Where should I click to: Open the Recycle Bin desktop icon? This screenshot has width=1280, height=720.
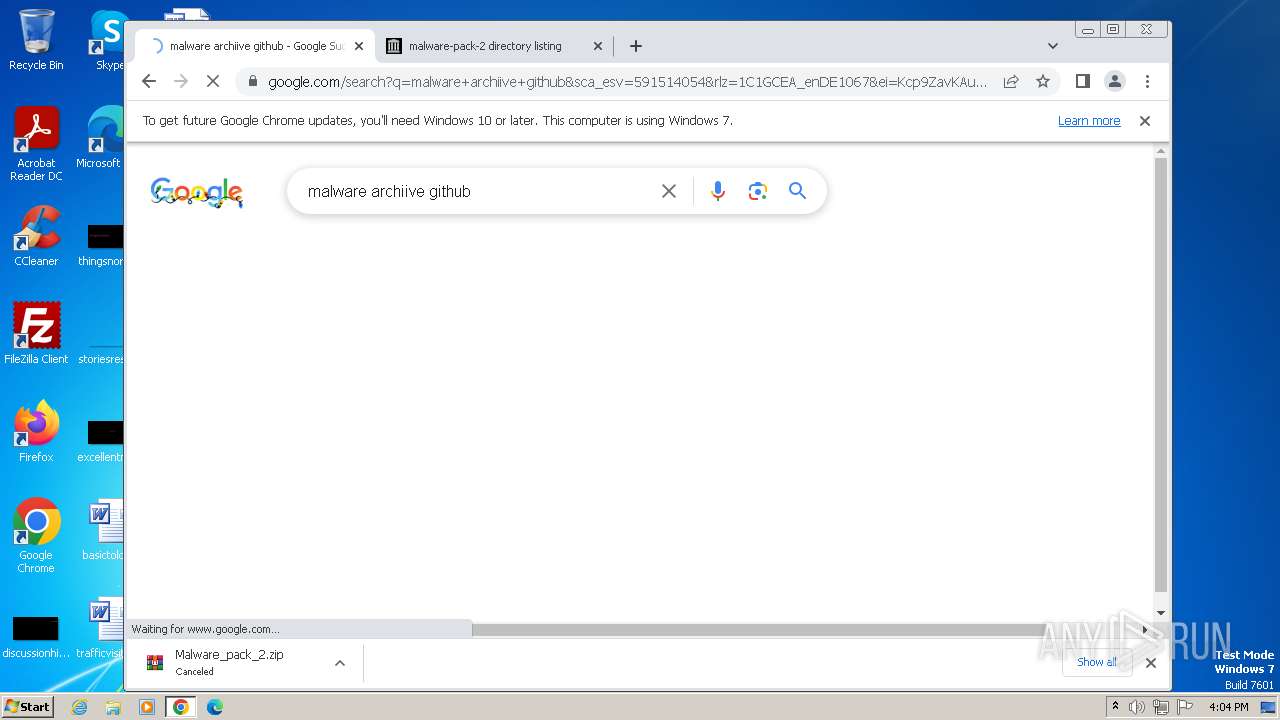(x=36, y=40)
